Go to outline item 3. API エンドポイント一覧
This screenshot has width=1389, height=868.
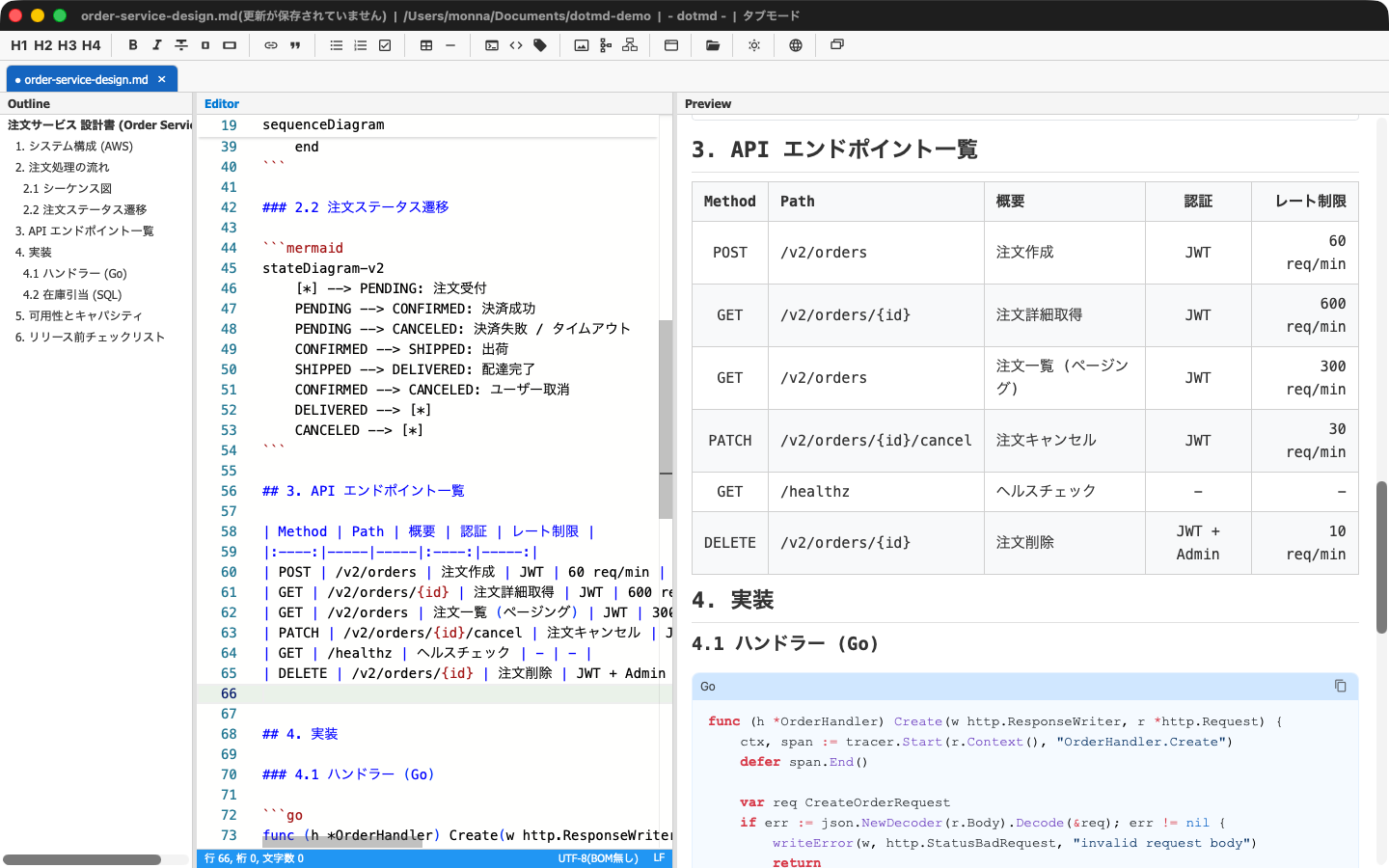[x=85, y=231]
